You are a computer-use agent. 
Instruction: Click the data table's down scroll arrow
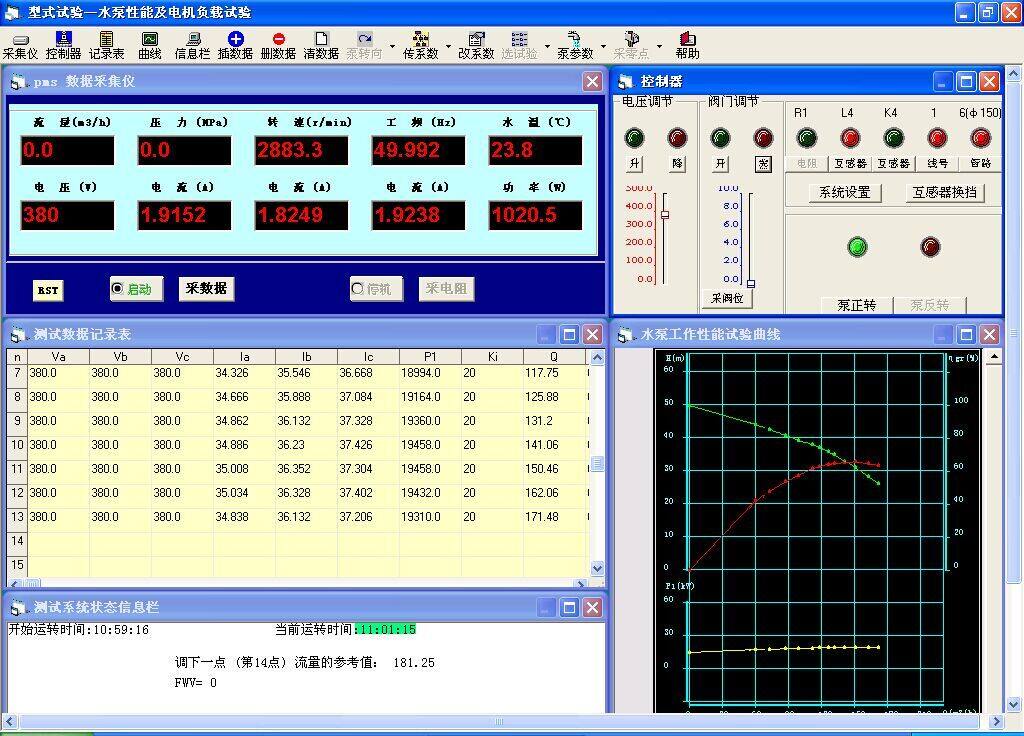(x=597, y=568)
